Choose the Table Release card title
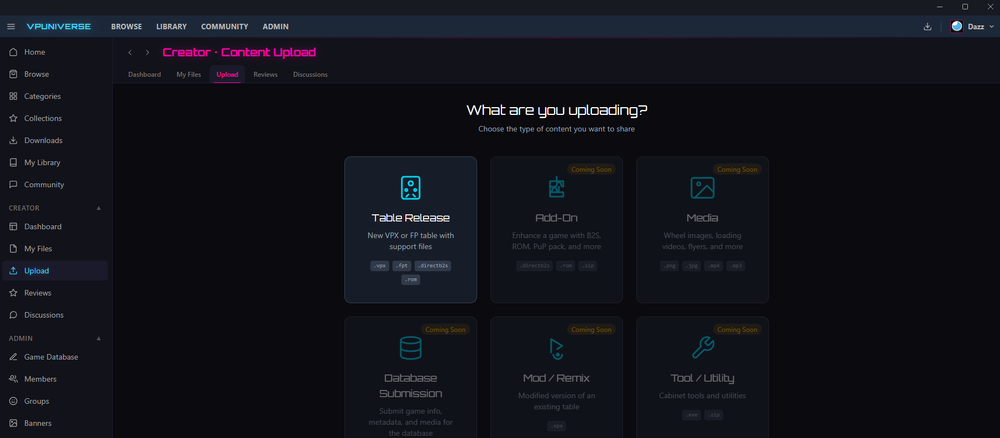The height and width of the screenshot is (438, 1000). (x=411, y=218)
